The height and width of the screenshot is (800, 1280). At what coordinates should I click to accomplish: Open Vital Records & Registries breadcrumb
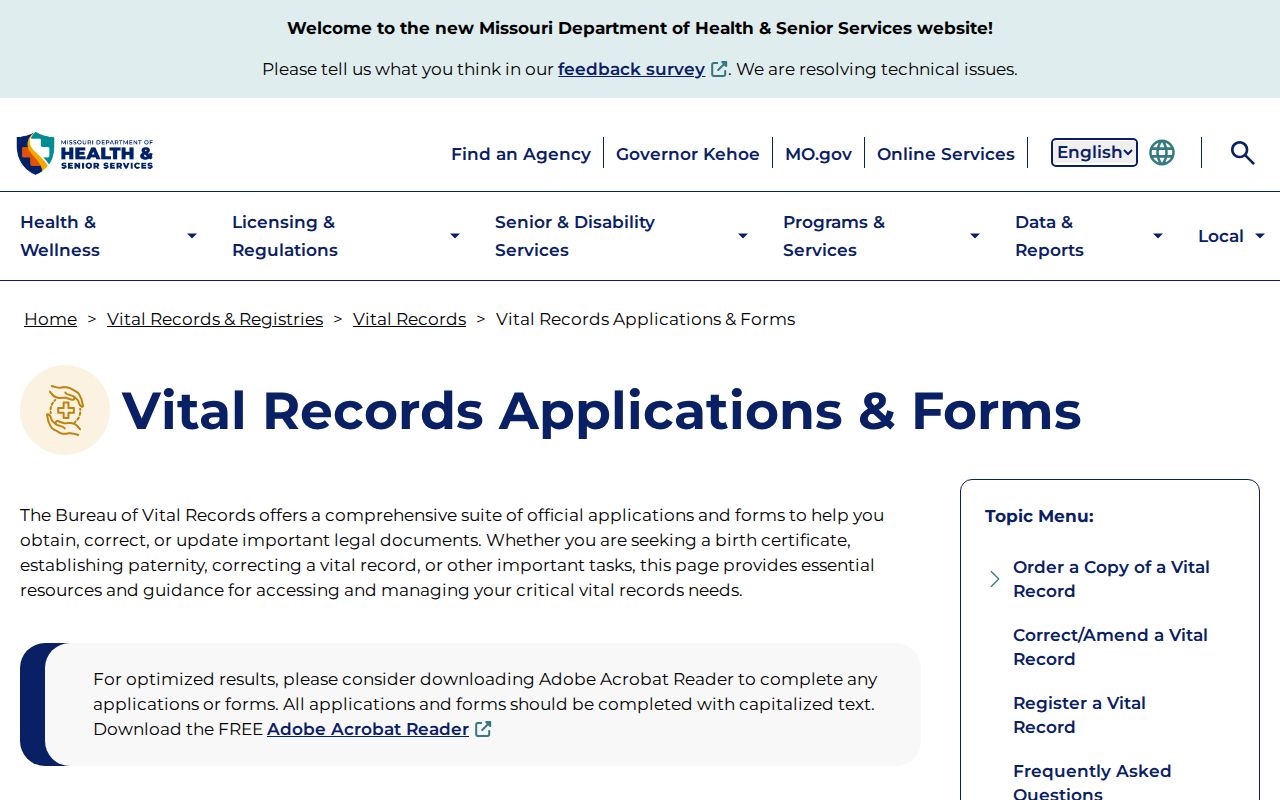point(215,319)
